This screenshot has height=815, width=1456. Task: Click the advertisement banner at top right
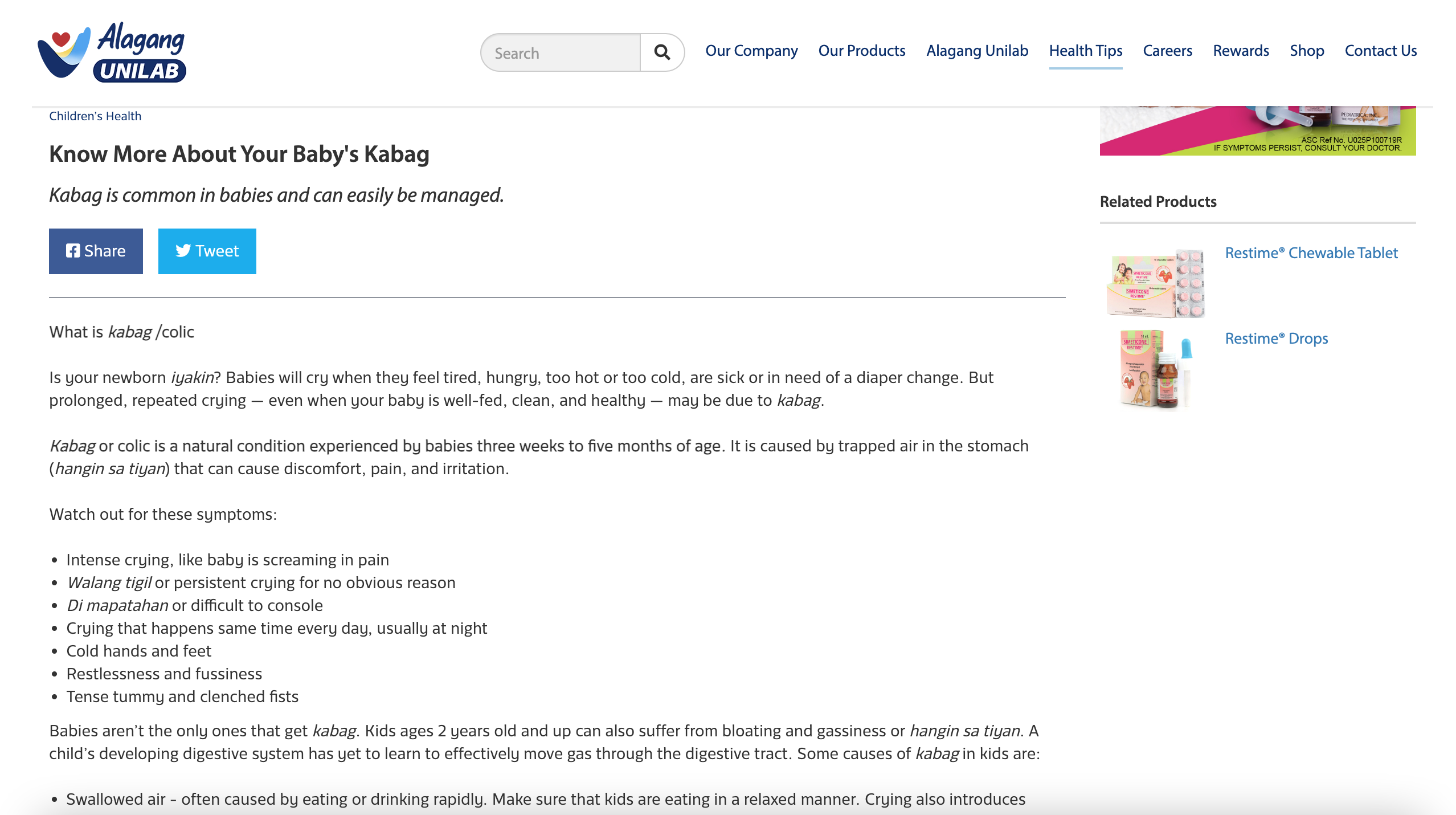[1257, 131]
